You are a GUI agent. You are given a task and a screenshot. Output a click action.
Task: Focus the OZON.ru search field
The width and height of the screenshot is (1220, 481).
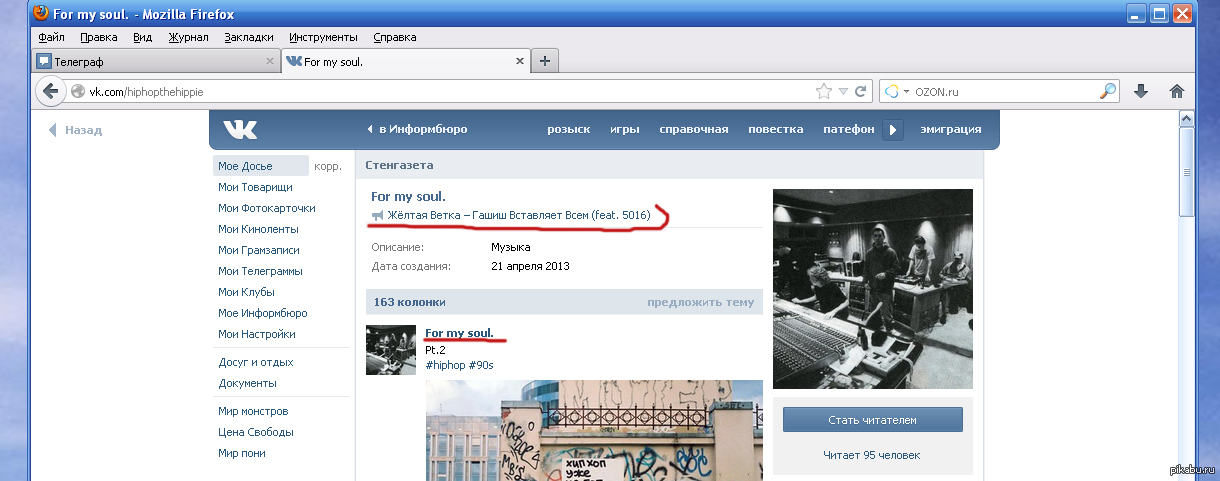1005,91
